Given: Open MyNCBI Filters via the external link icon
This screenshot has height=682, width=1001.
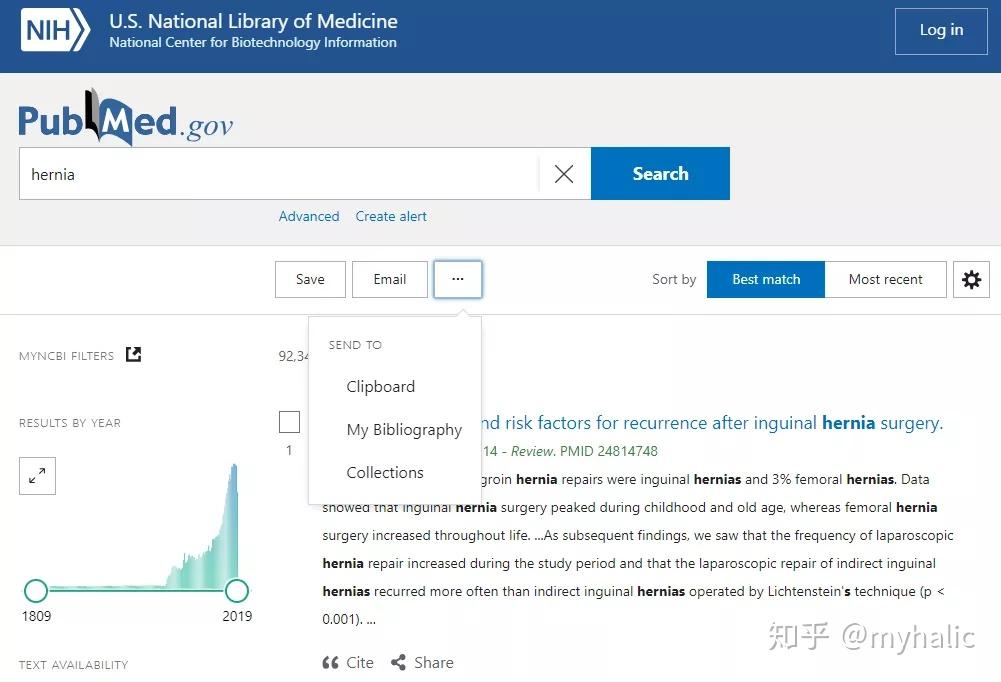Looking at the screenshot, I should [x=133, y=354].
